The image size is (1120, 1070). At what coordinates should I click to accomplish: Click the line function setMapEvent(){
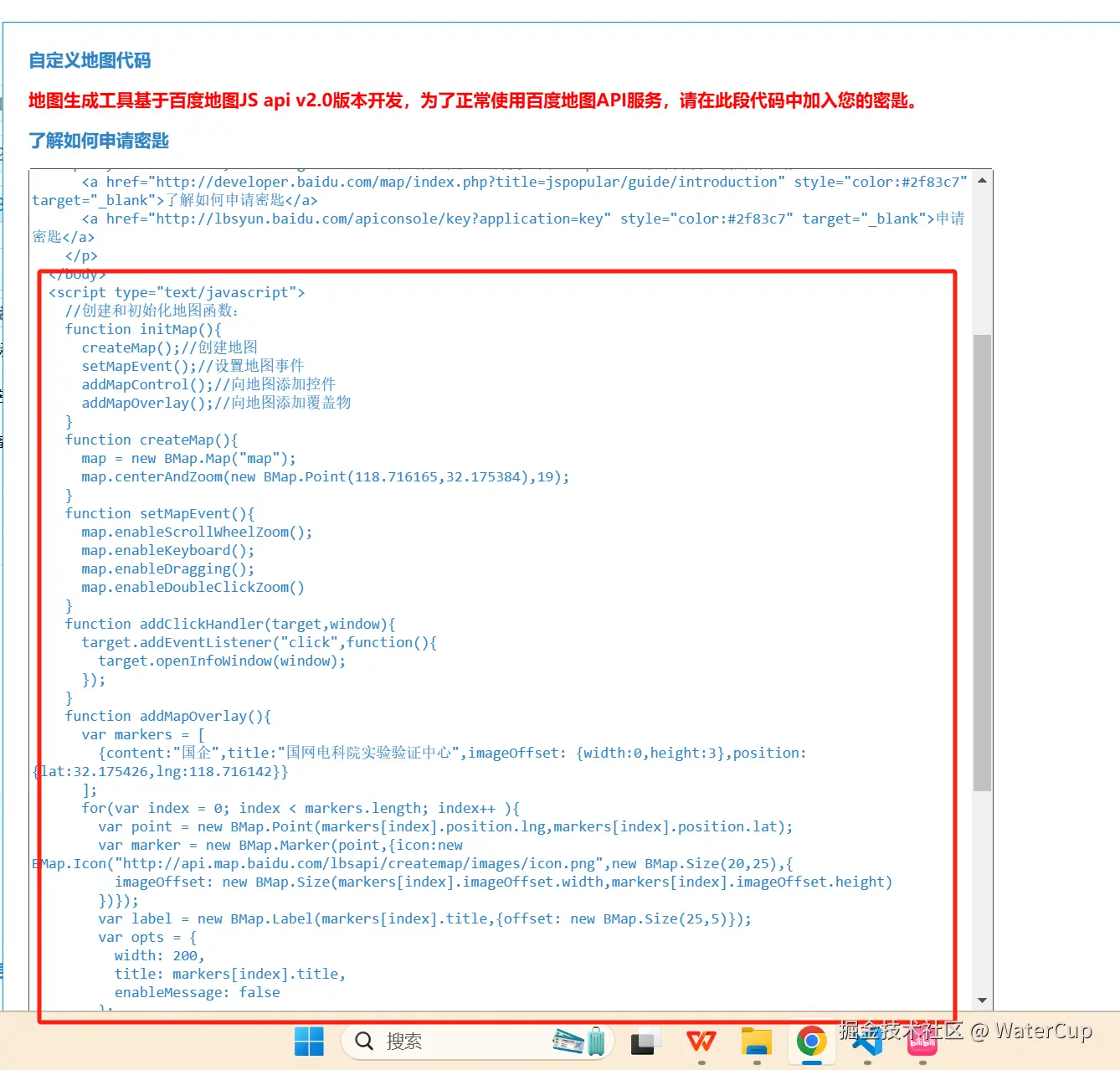click(x=160, y=513)
